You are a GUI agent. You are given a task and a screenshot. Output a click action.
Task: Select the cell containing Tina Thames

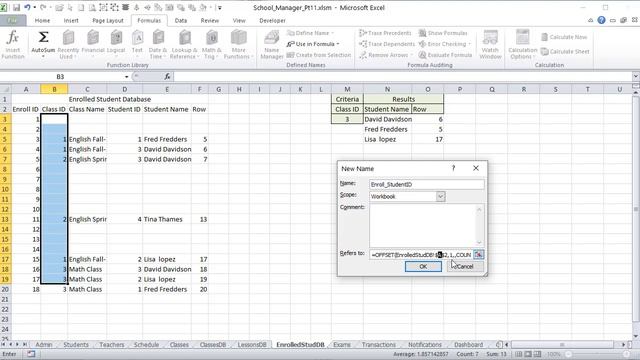tap(167, 219)
